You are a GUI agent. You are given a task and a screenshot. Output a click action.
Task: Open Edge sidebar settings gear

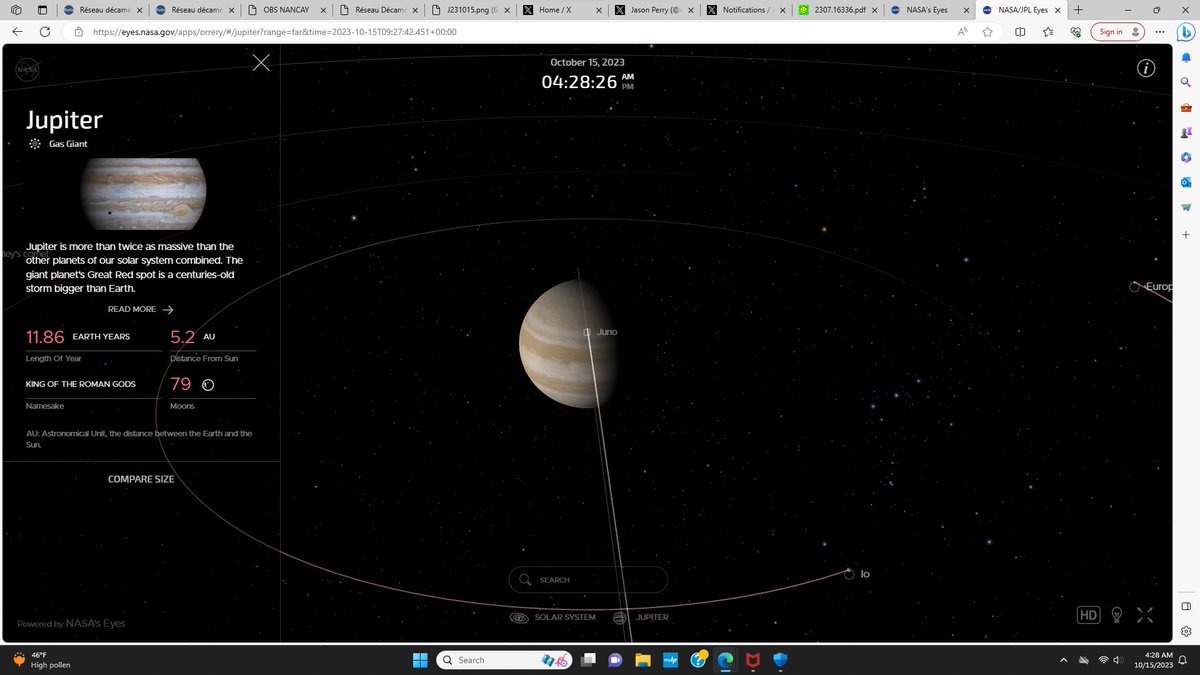(1186, 631)
